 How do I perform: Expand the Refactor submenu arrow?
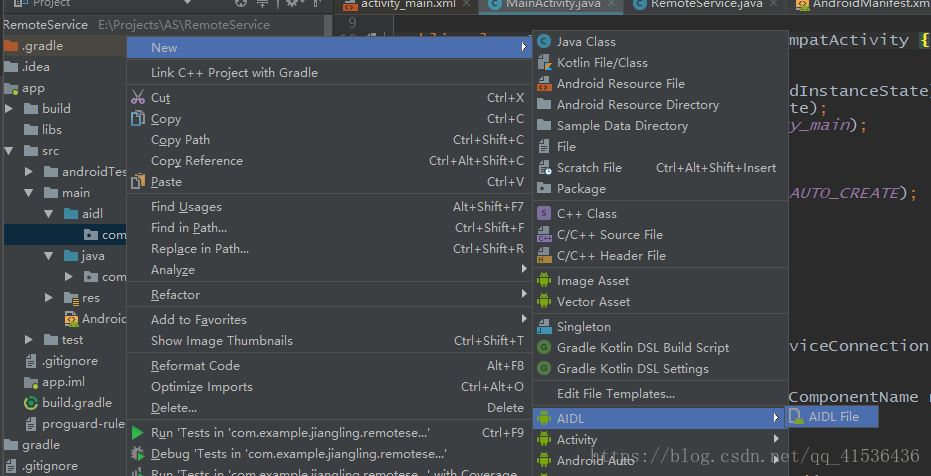pos(524,294)
